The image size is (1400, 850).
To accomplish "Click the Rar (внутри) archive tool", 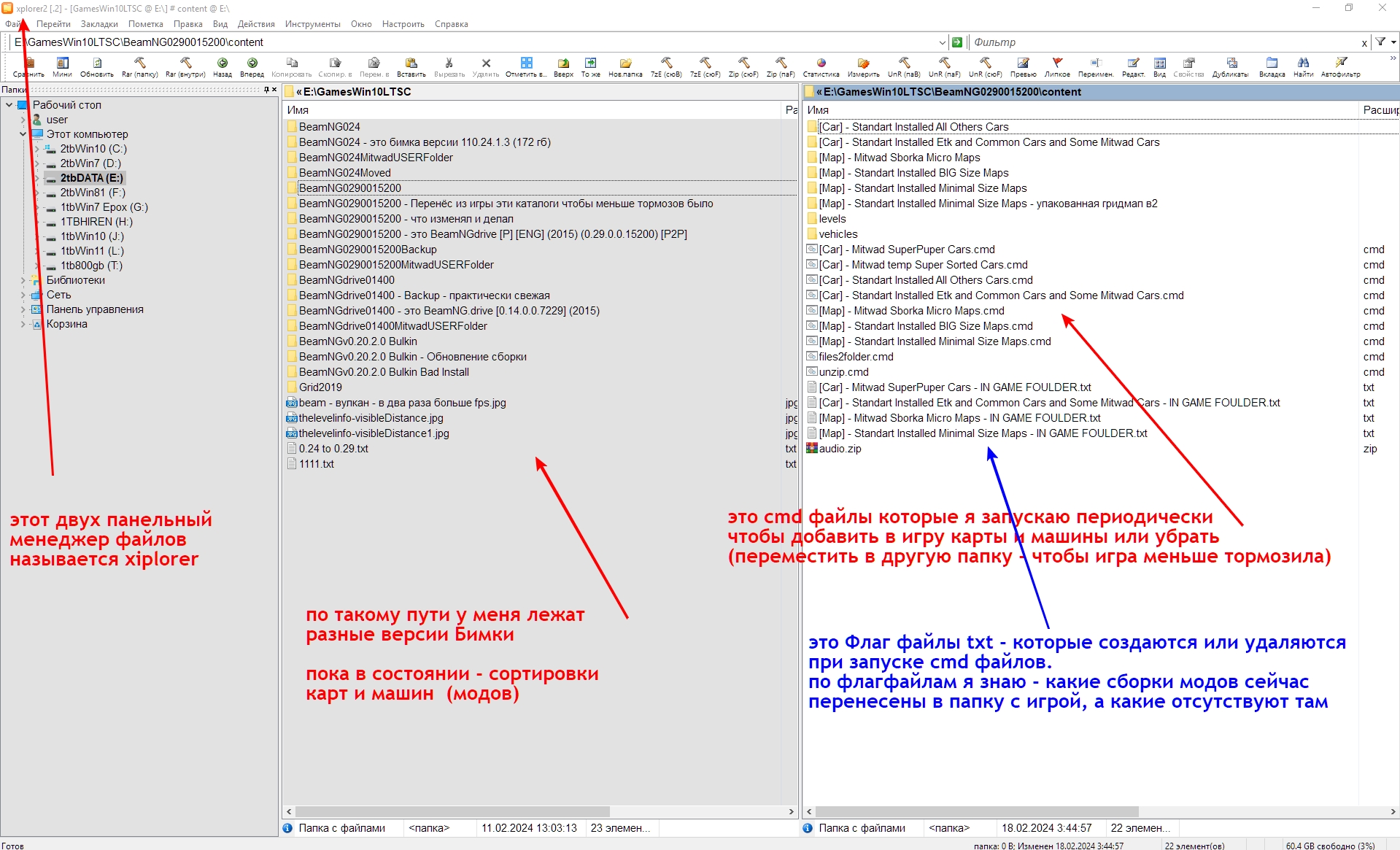I will 185,66.
